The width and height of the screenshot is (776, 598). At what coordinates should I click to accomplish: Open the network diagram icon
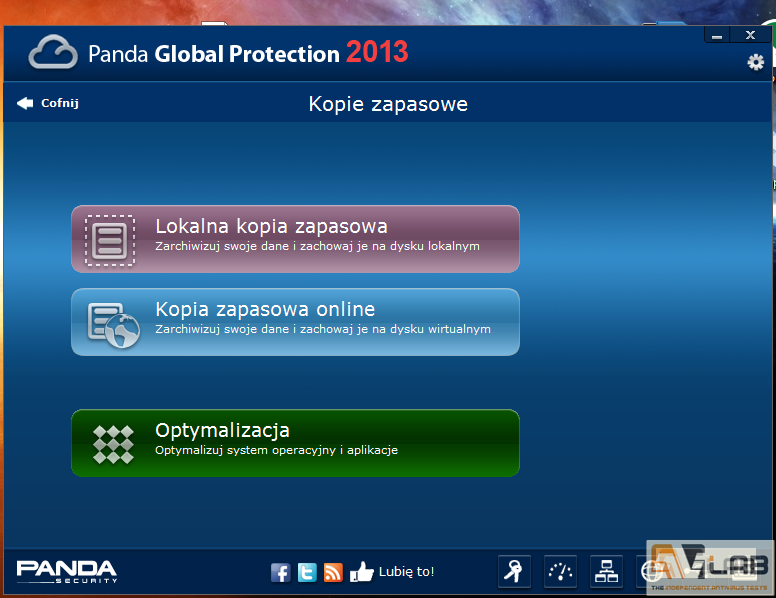tap(606, 571)
